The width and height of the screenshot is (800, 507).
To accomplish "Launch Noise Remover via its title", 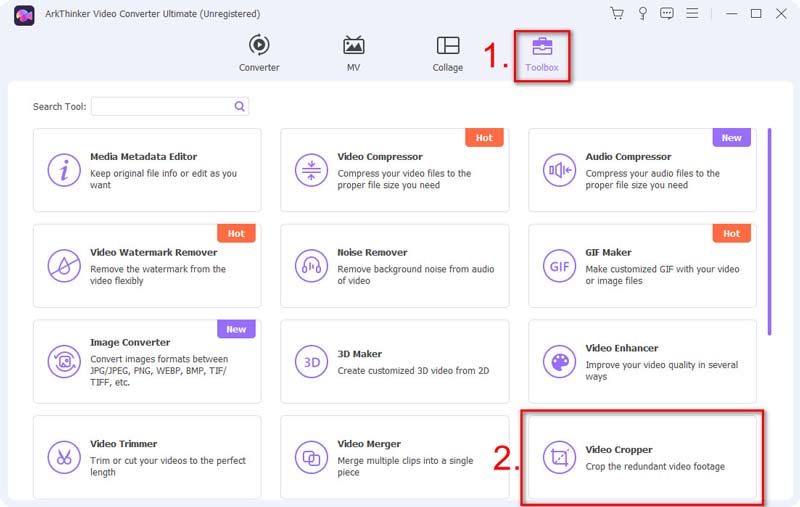I will [x=372, y=252].
